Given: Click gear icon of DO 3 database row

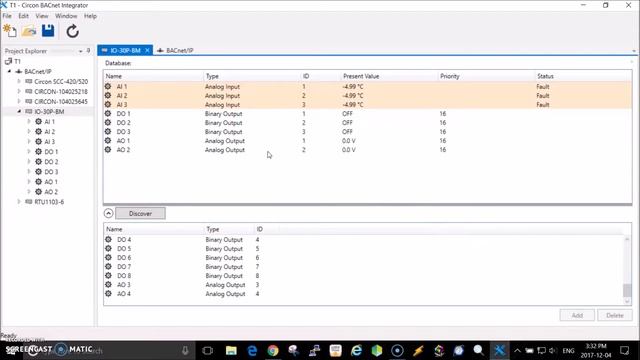Looking at the screenshot, I should click(x=108, y=131).
